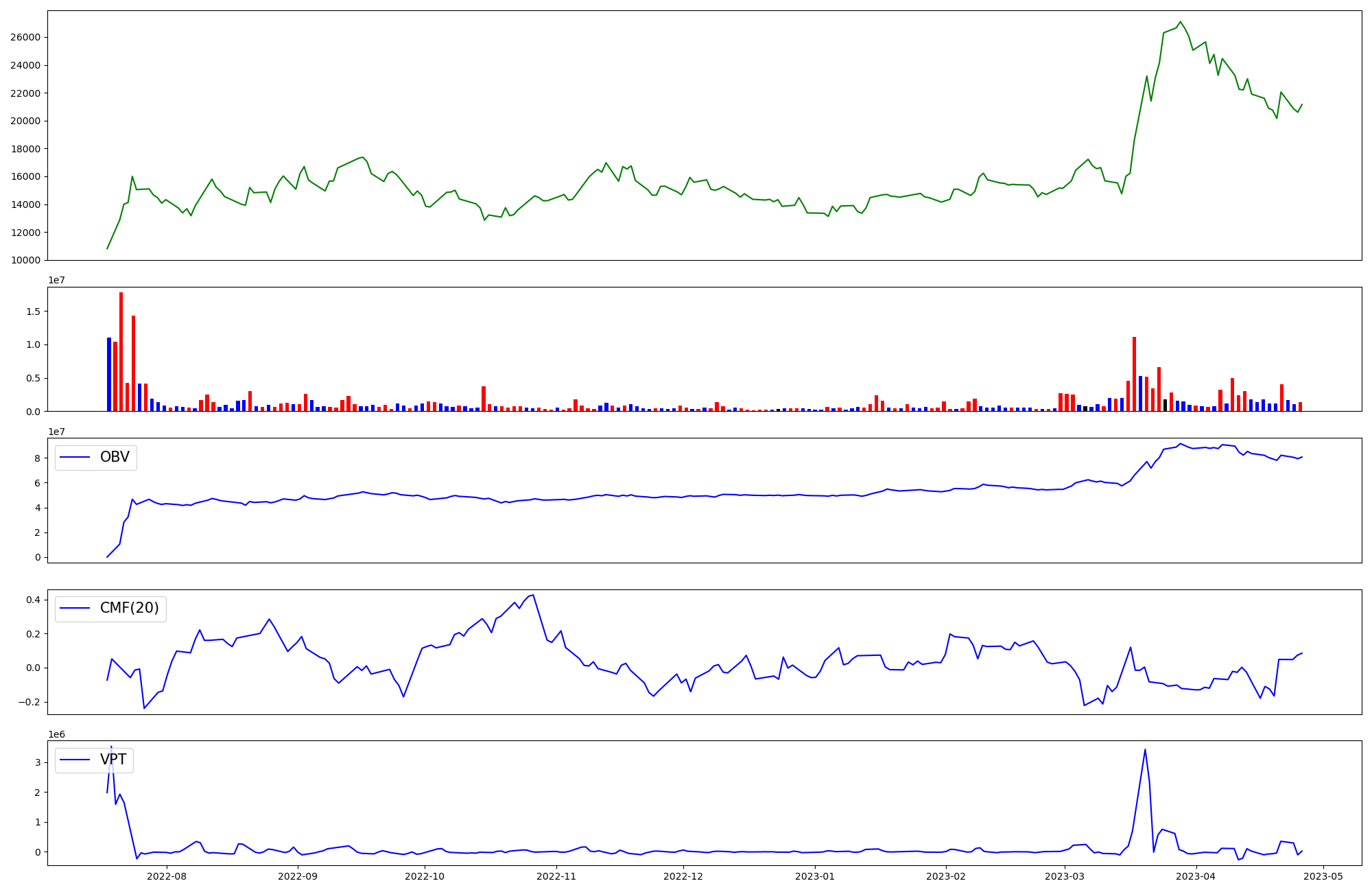Click the first blue volume bar
The width and height of the screenshot is (1372, 892).
tap(109, 374)
